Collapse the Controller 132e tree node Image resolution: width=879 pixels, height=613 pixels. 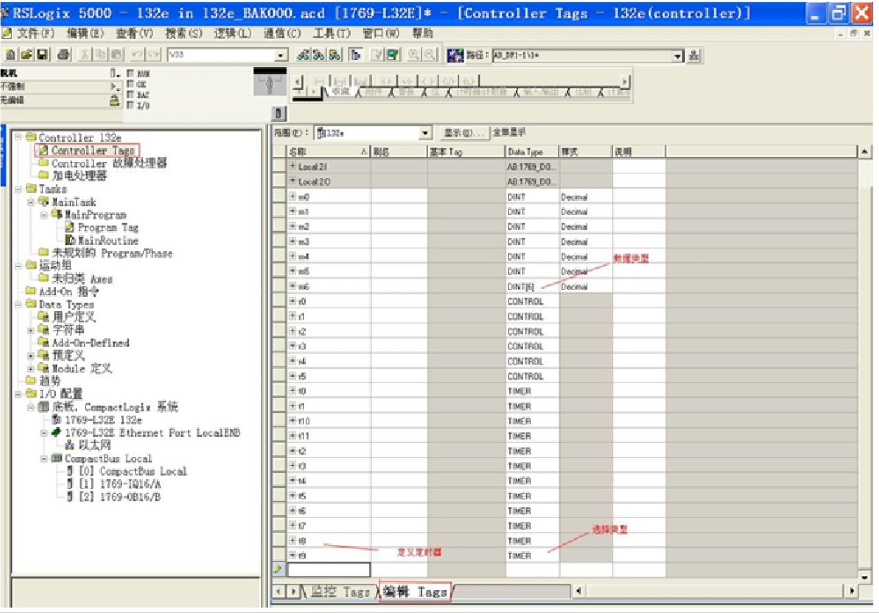[18, 137]
